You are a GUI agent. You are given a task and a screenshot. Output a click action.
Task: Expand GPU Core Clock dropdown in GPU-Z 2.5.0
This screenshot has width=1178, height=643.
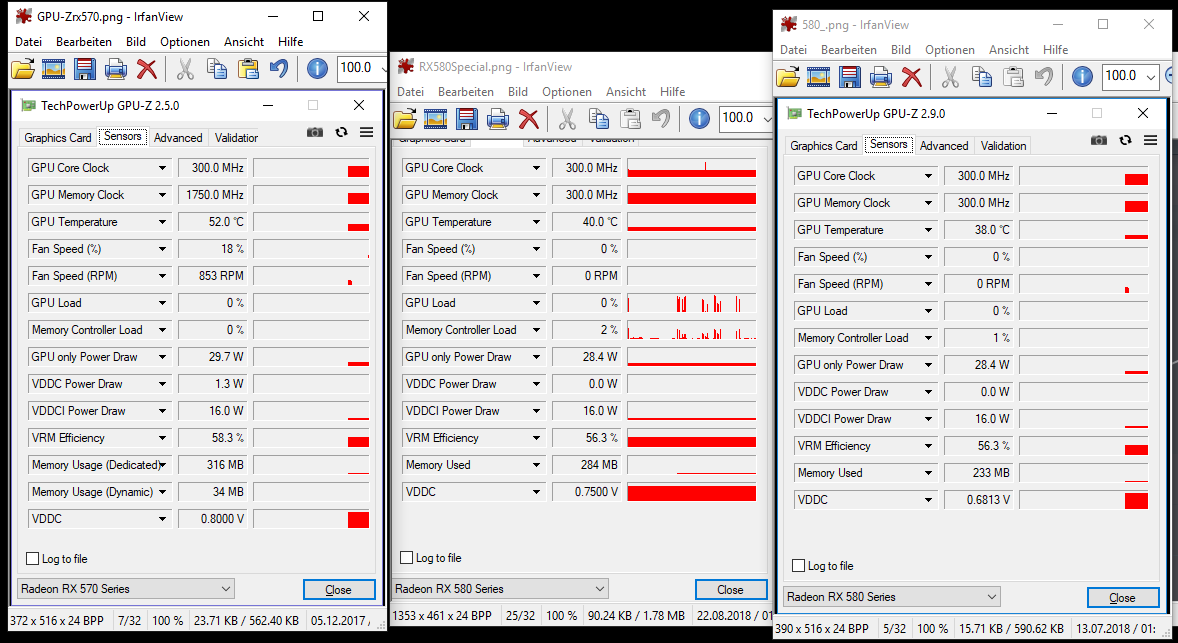162,168
